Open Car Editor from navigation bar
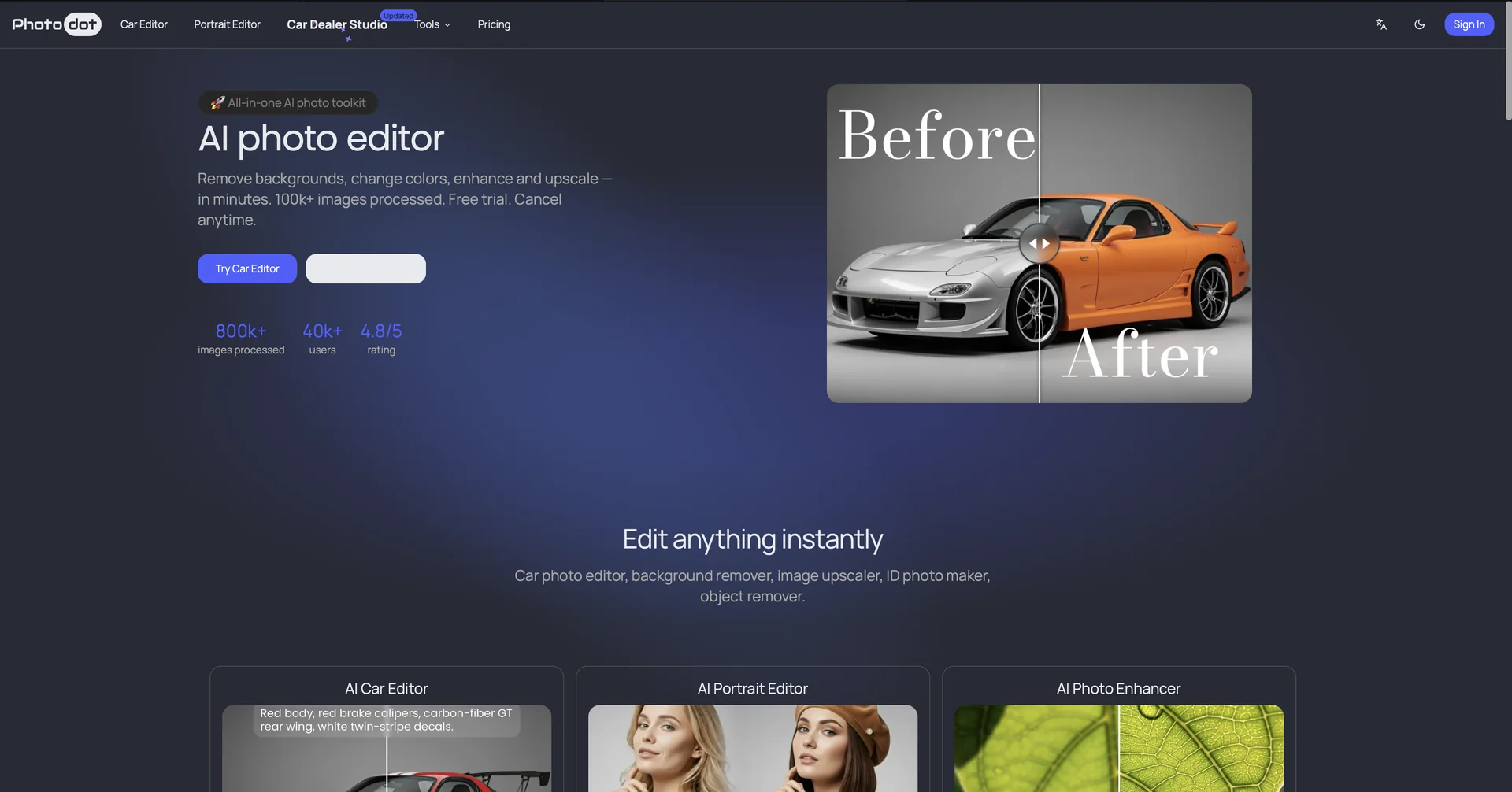The image size is (1512, 792). pyautogui.click(x=144, y=24)
